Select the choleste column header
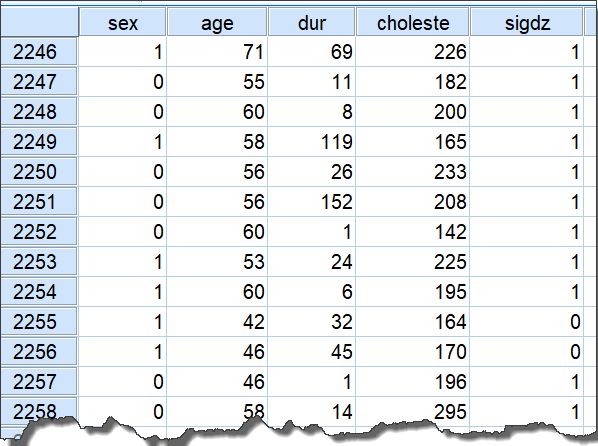Image resolution: width=598 pixels, height=446 pixels. 413,22
